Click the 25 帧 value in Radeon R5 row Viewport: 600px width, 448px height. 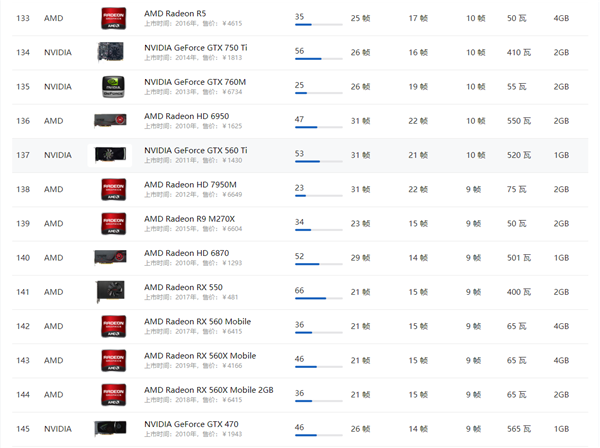pos(360,18)
